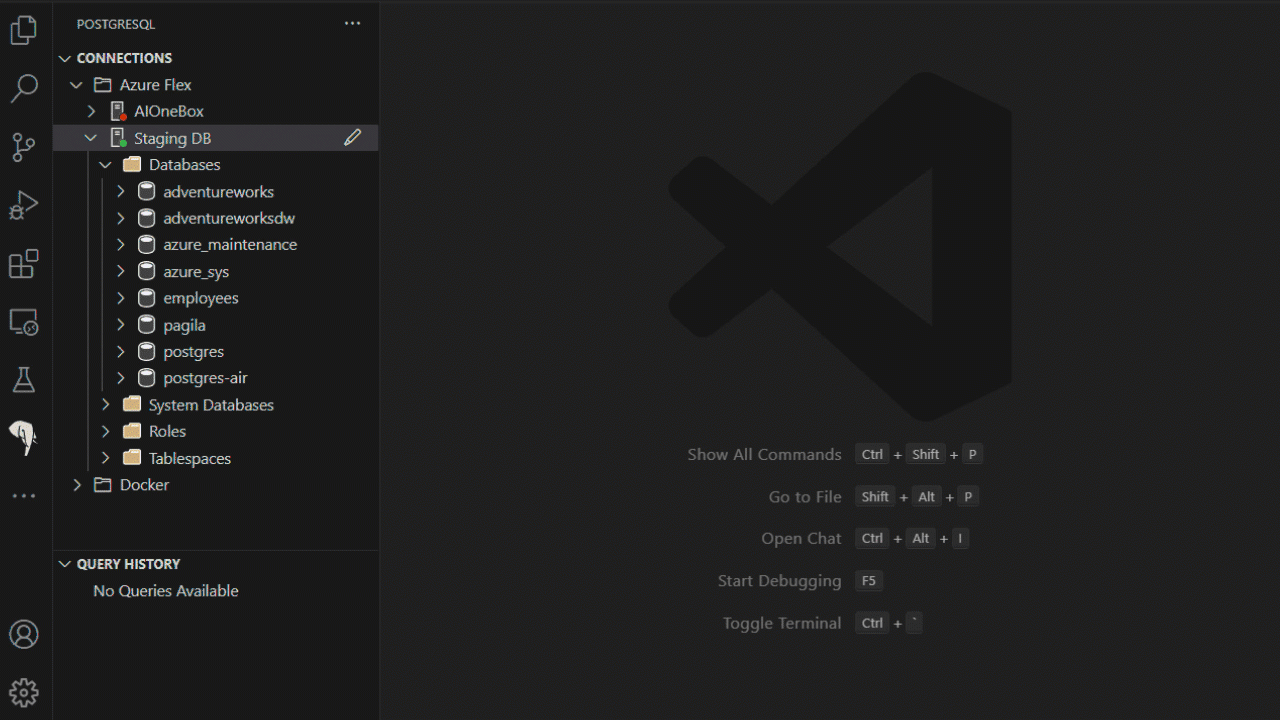This screenshot has height=720, width=1280.
Task: Open the Extensions view icon
Action: pos(24,264)
